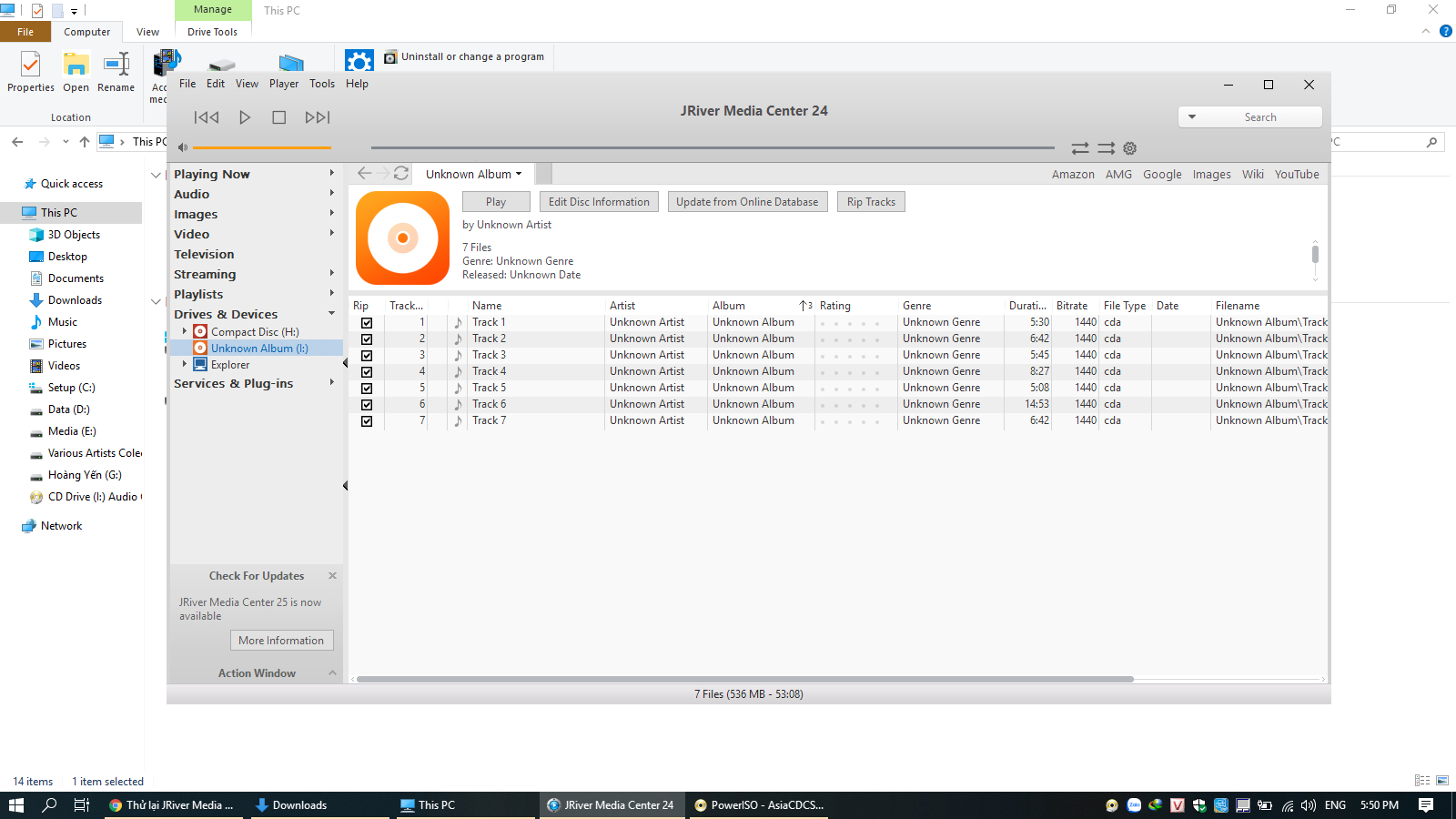Open Task View on the taskbar
The width and height of the screenshot is (1456, 819).
click(x=82, y=805)
